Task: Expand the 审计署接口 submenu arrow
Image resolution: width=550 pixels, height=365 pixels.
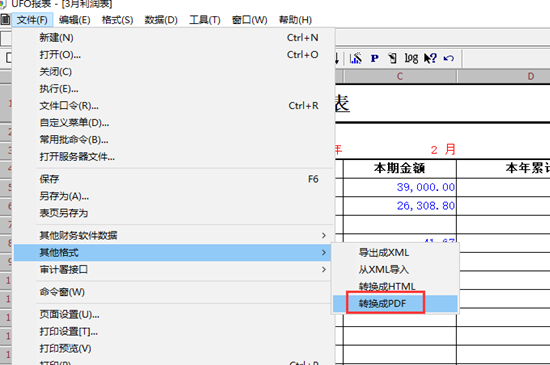Action: tap(324, 270)
